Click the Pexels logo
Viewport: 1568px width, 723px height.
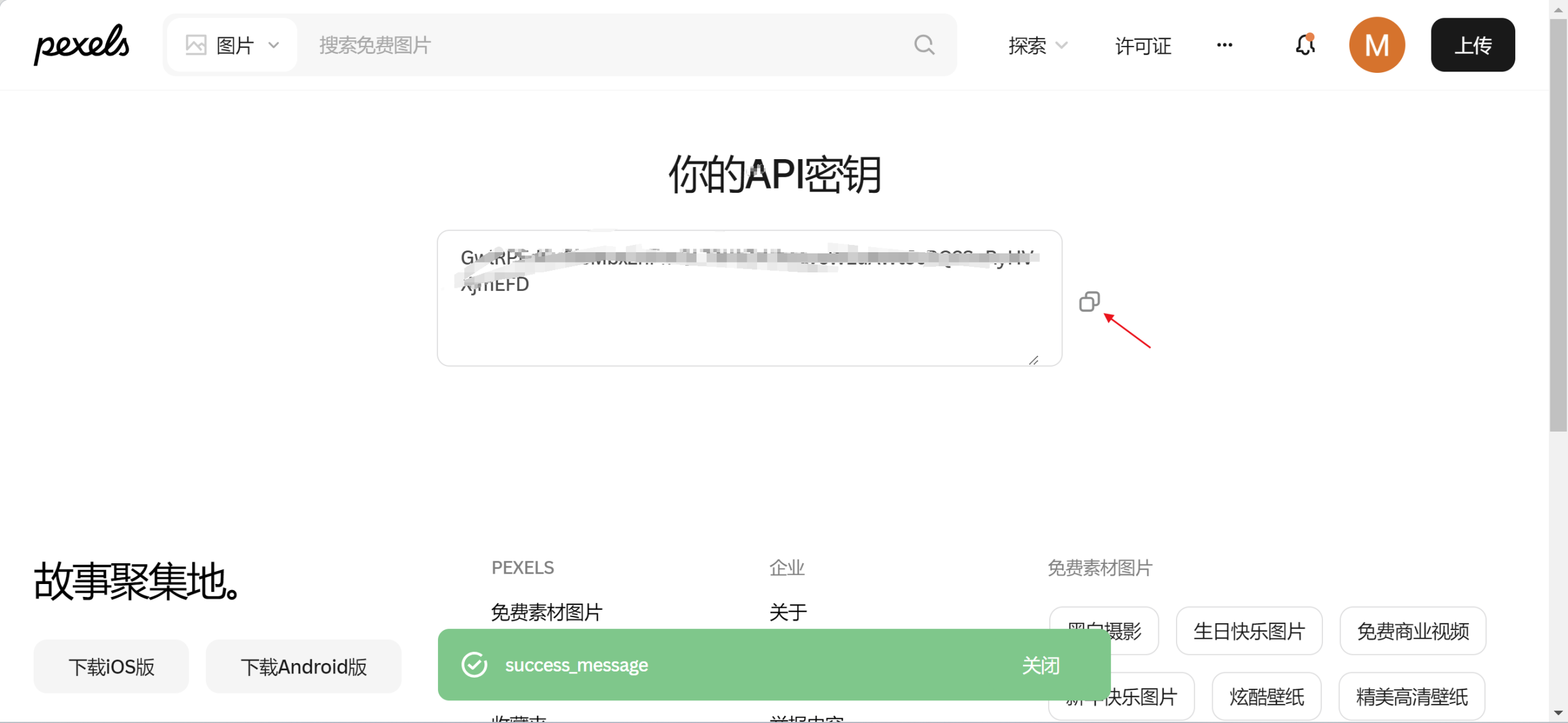point(81,43)
